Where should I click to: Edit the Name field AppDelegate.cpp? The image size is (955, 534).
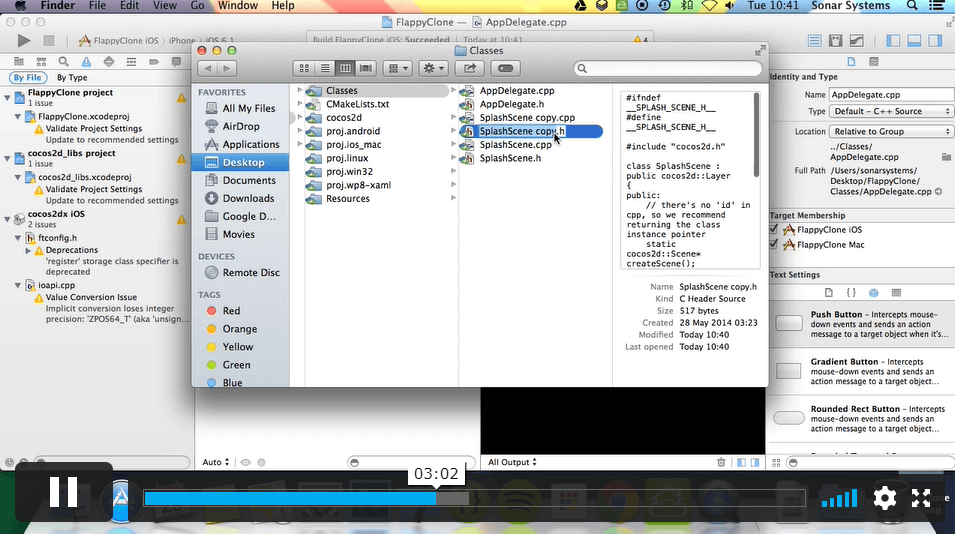point(891,94)
